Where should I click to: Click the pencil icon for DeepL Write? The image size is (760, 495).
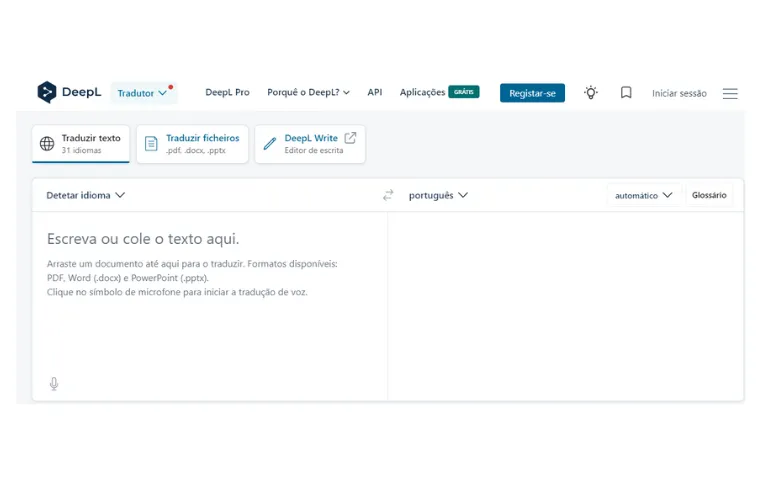click(269, 144)
